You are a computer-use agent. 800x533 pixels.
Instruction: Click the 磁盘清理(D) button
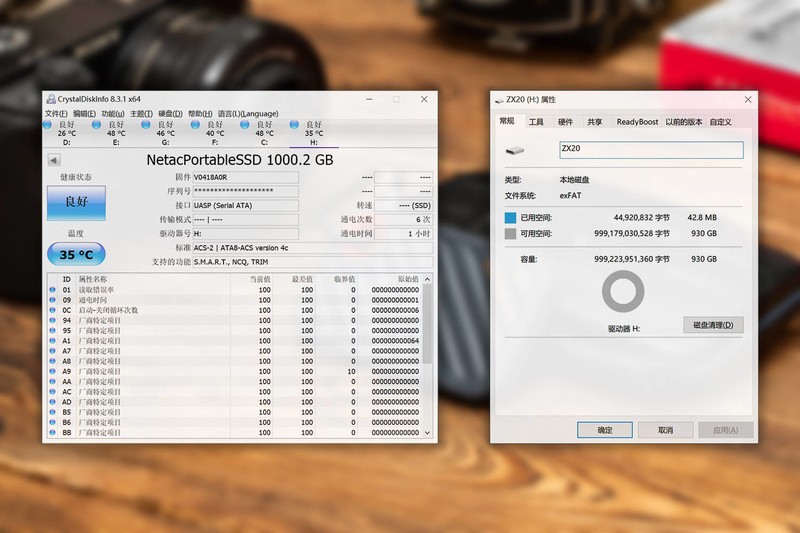[x=713, y=325]
